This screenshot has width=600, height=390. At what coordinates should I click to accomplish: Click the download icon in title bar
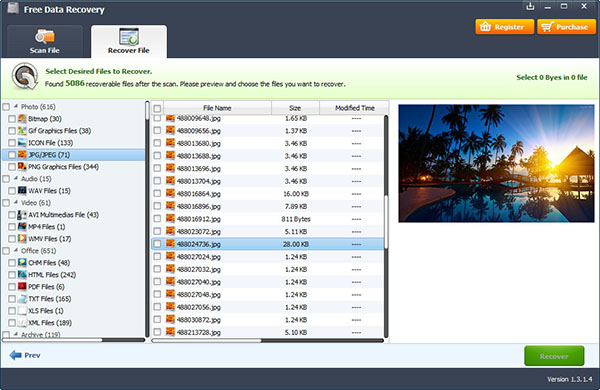pos(530,7)
